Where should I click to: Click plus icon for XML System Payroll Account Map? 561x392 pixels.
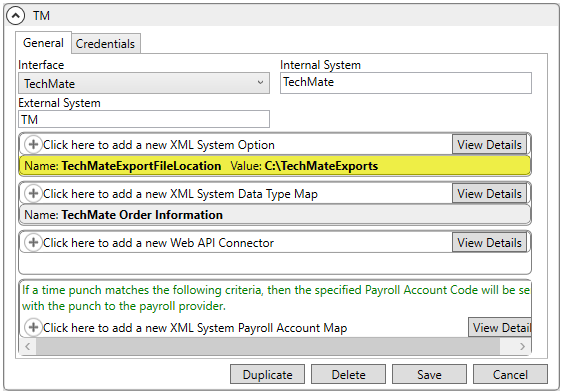pos(33,327)
